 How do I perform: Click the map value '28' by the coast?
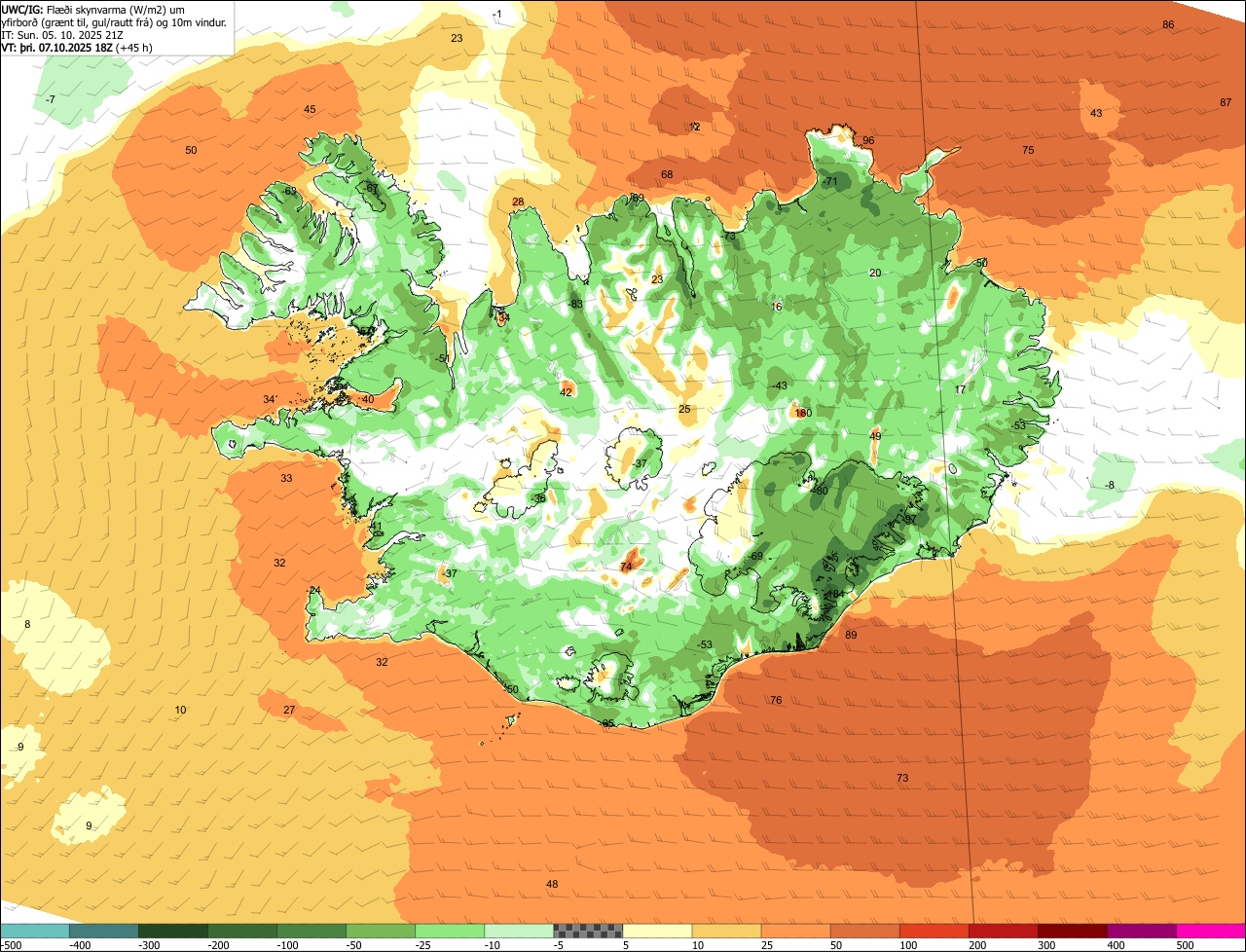(518, 202)
